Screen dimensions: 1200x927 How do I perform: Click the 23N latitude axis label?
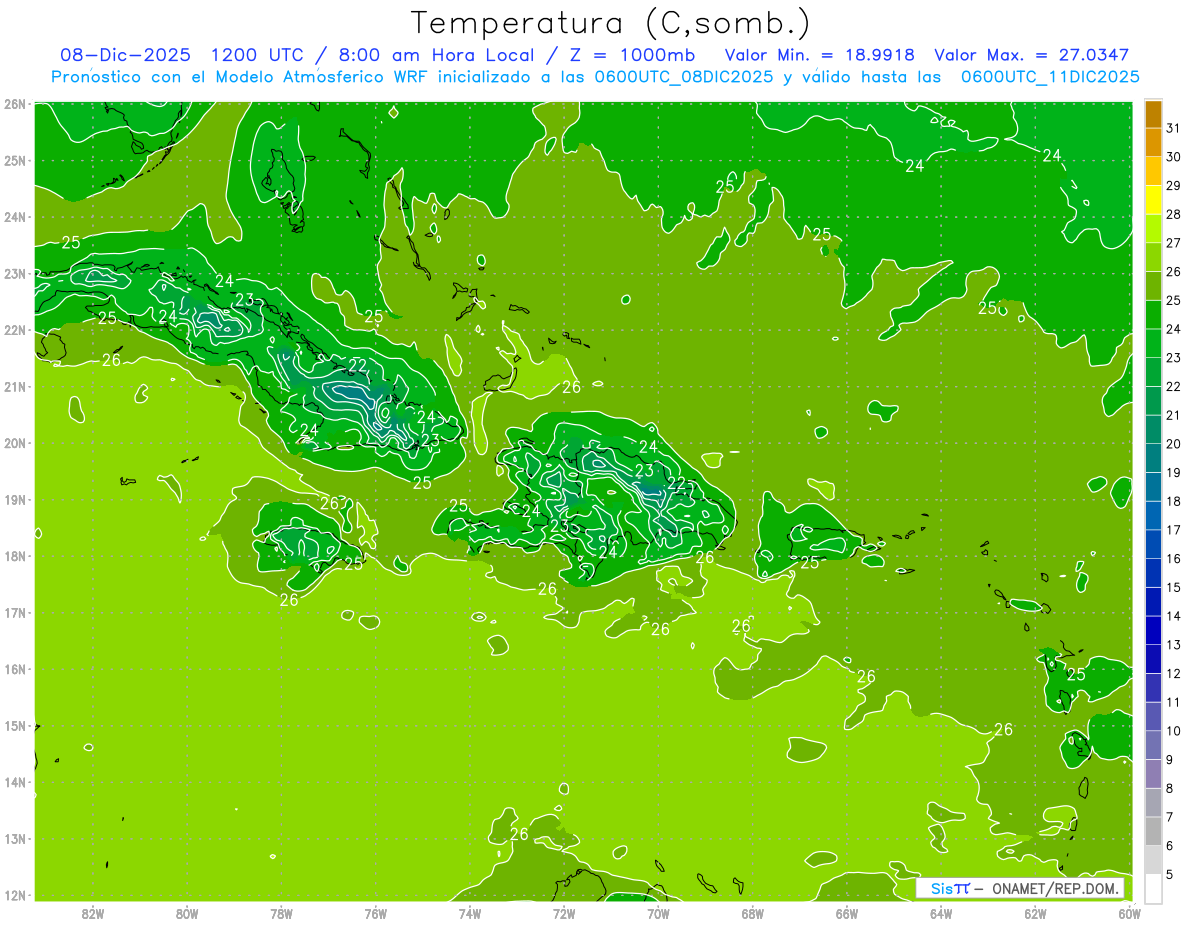coord(15,273)
